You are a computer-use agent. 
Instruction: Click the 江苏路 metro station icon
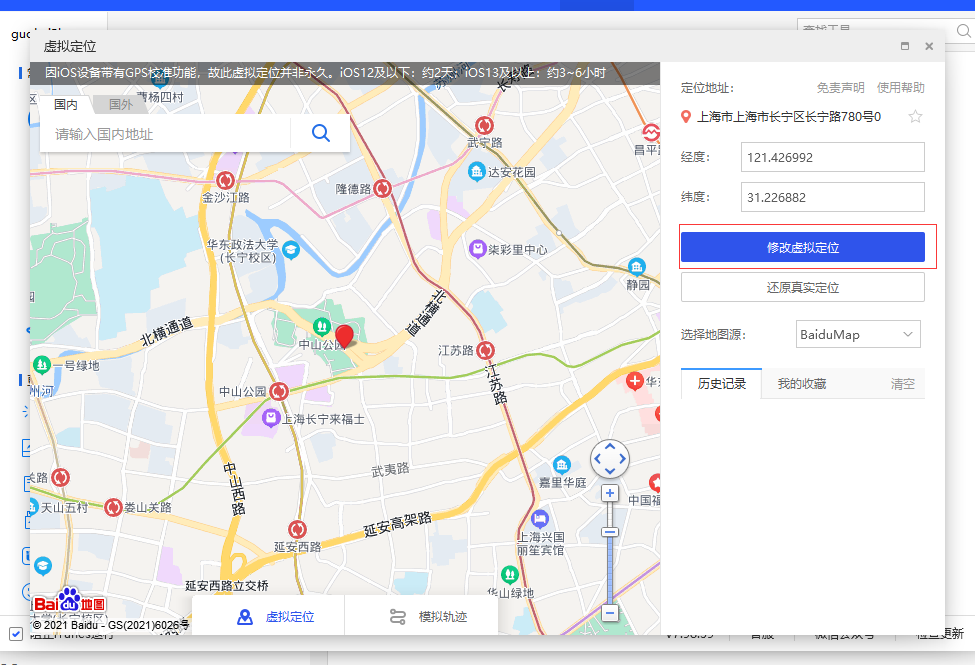tap(486, 351)
